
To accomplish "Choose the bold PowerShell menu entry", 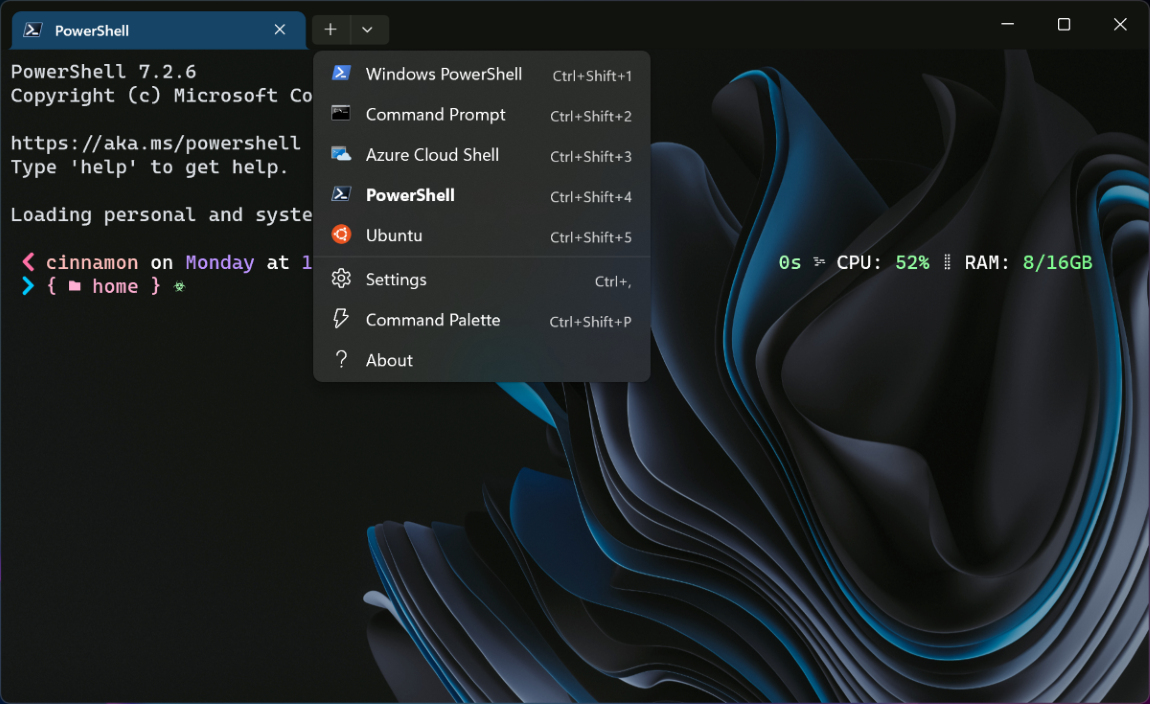I will click(x=410, y=195).
